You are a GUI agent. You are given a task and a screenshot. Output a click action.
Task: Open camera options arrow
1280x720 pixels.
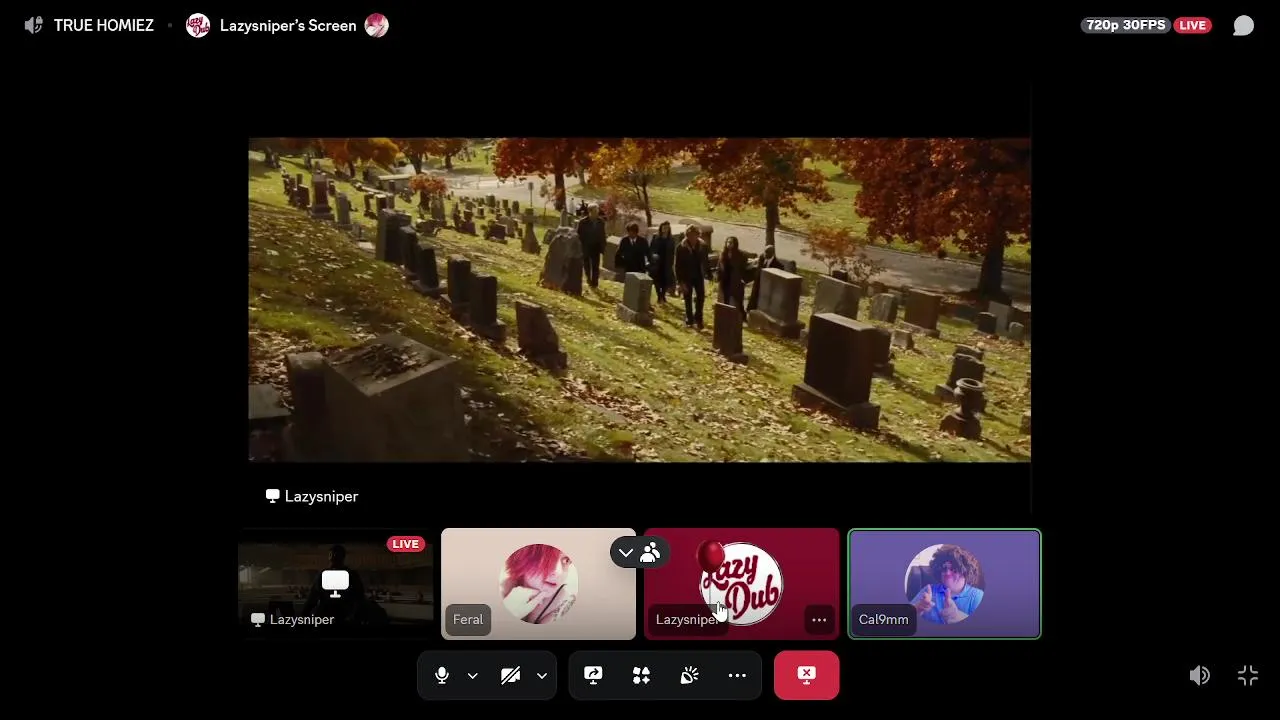[541, 676]
